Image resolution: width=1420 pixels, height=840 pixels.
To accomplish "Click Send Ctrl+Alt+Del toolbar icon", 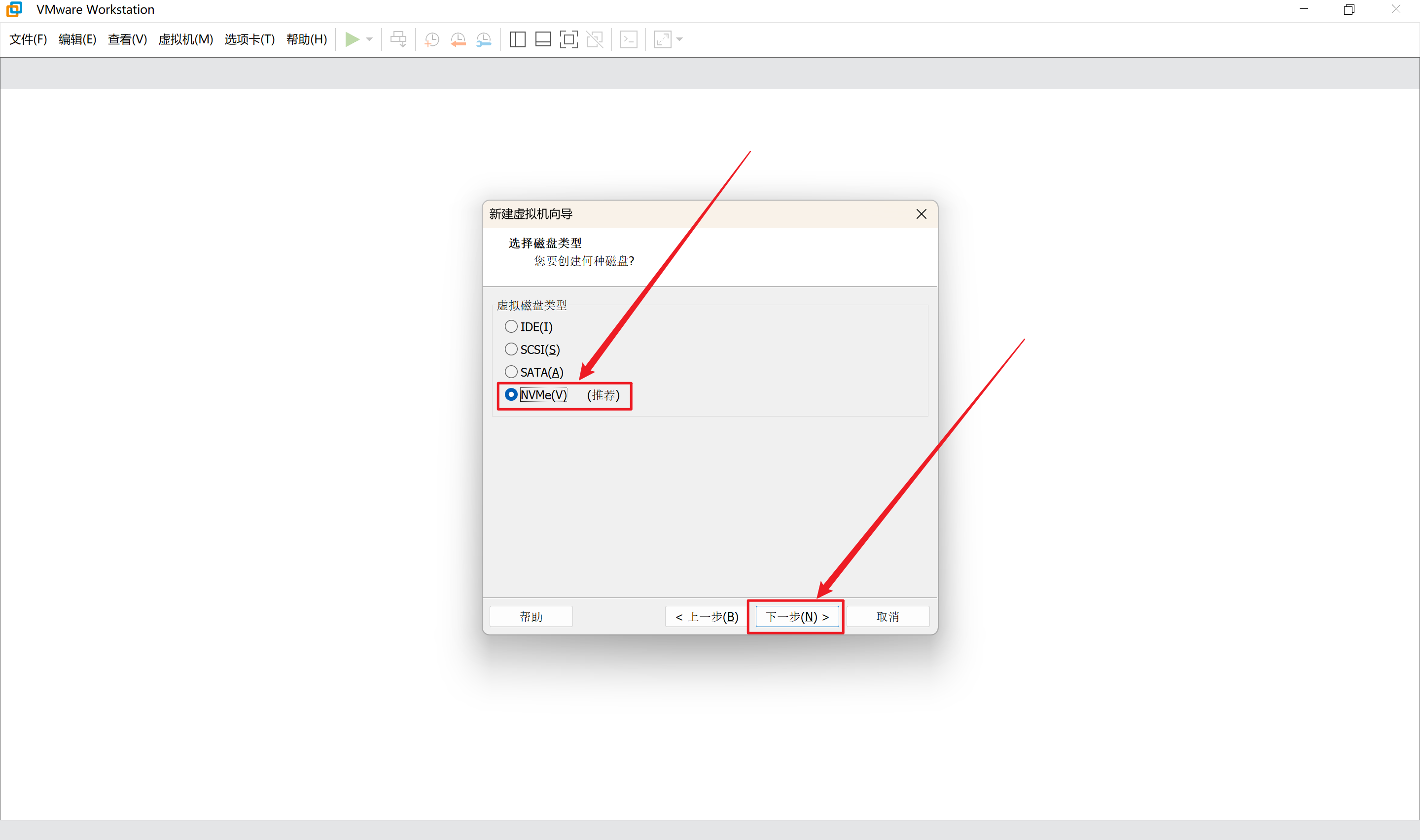I will click(x=398, y=39).
